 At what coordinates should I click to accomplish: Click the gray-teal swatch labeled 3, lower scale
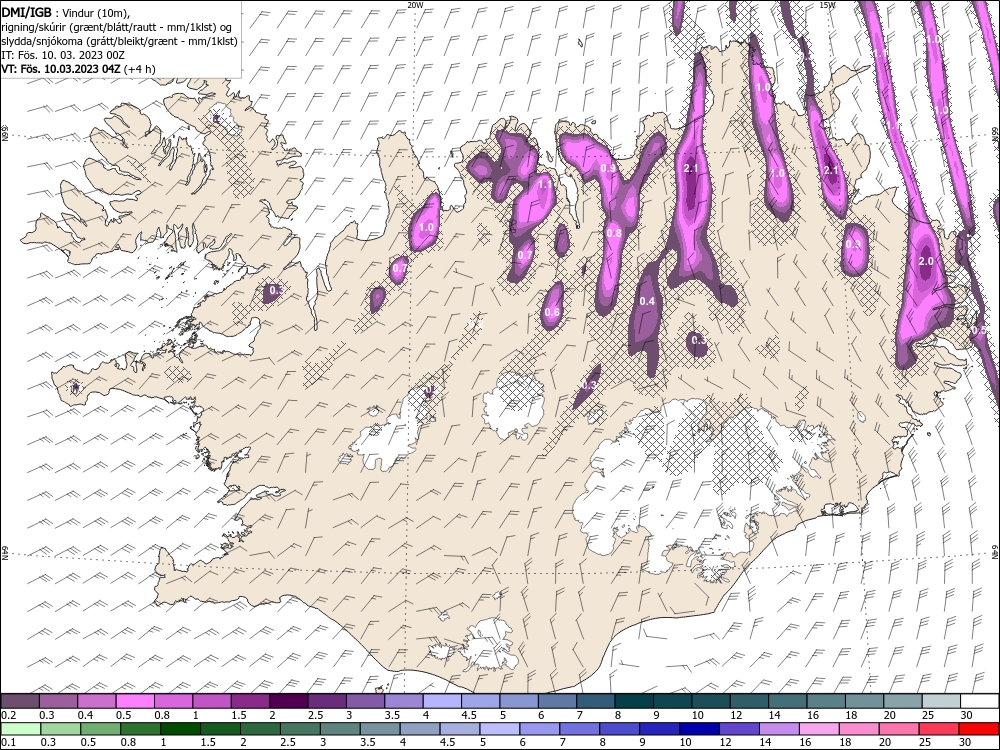click(340, 729)
